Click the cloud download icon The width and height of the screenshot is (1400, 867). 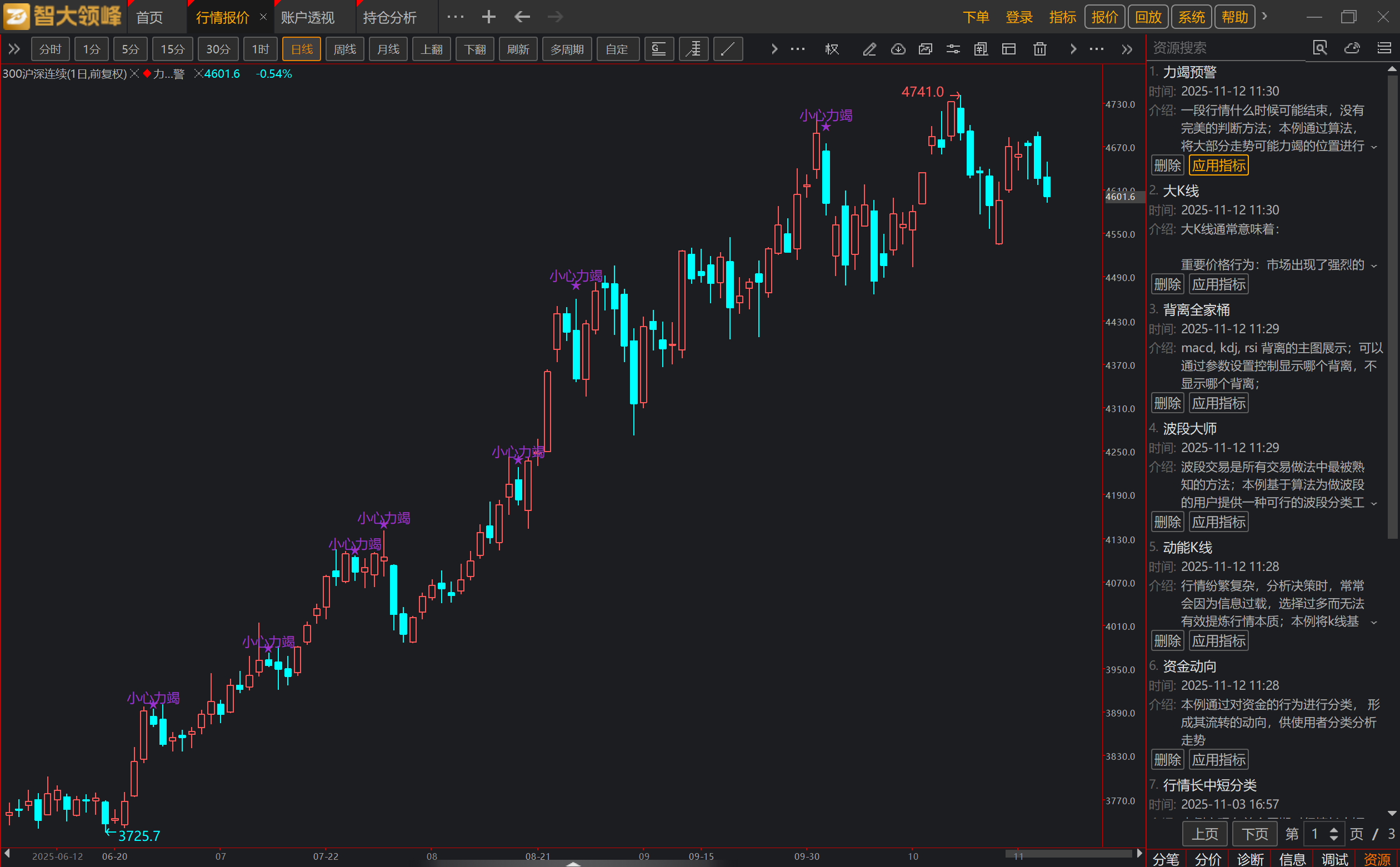pos(898,49)
